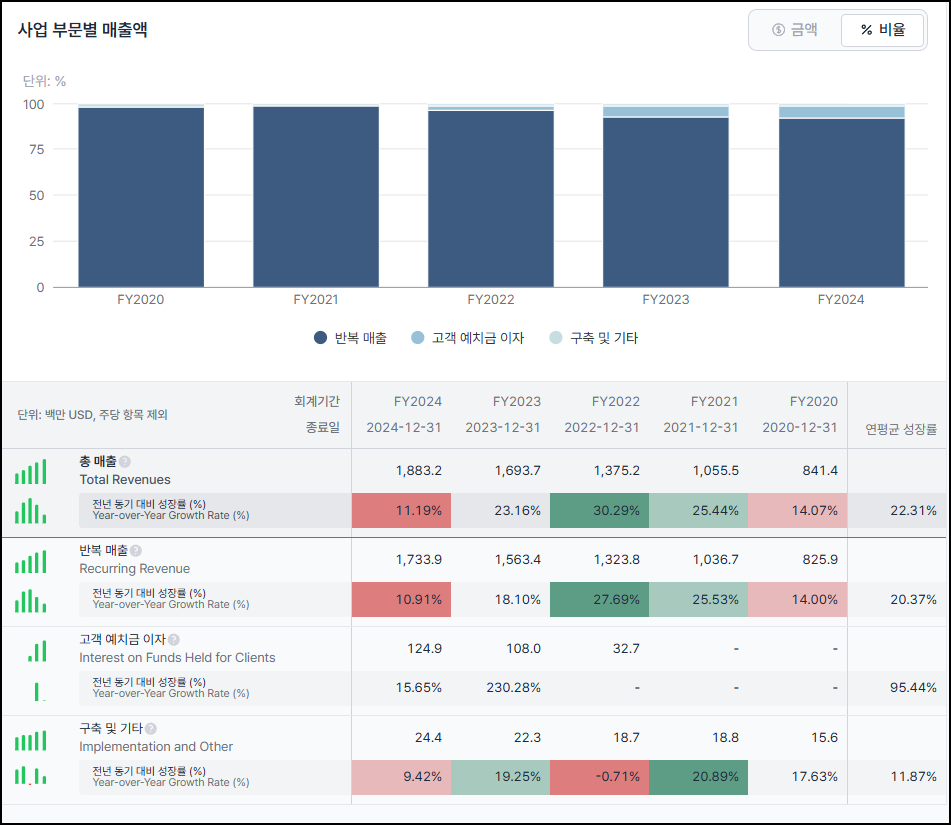This screenshot has width=951, height=825.
Task: Click total revenue growth rate mini chart icon
Action: [31, 511]
